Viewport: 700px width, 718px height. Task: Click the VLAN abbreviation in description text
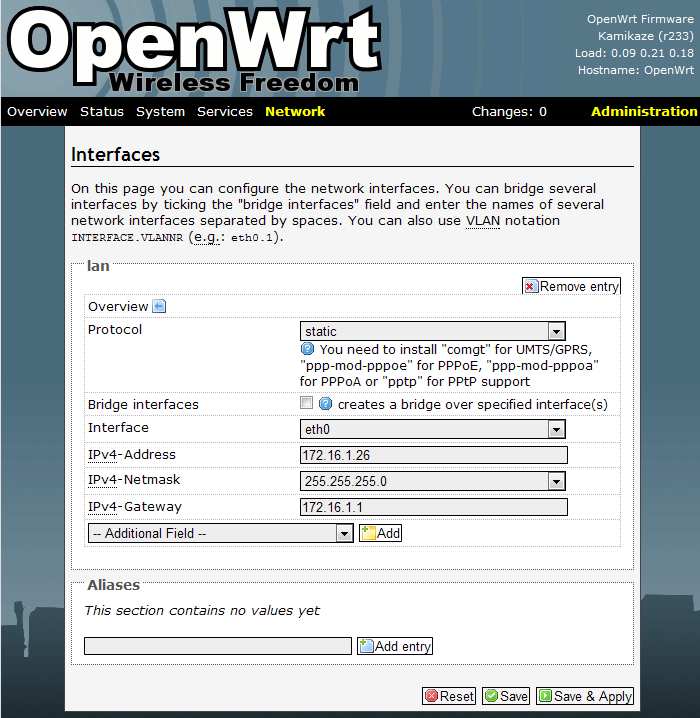[x=483, y=221]
